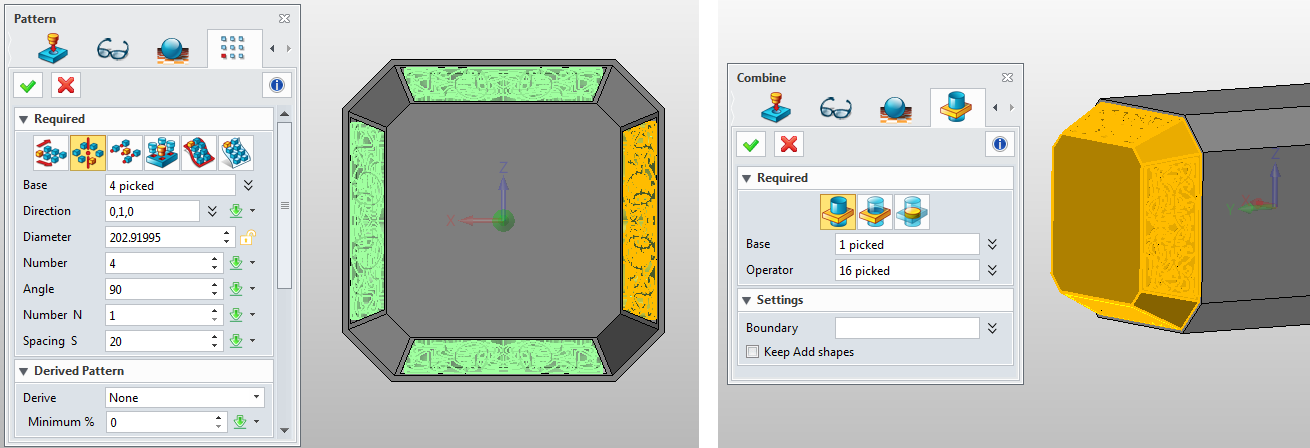The image size is (1310, 448).
Task: Click the Operator field '16 picked'
Action: point(907,270)
